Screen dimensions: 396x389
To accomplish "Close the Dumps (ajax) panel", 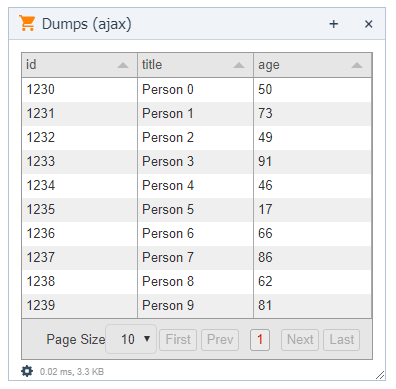I will click(368, 24).
